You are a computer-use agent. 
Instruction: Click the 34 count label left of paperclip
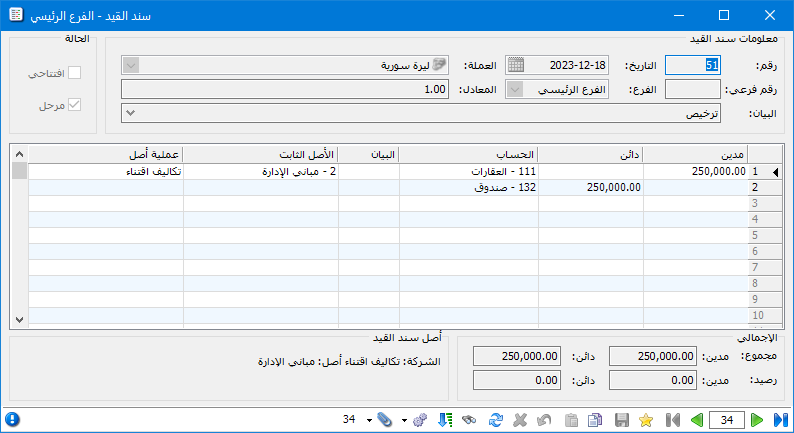point(349,419)
